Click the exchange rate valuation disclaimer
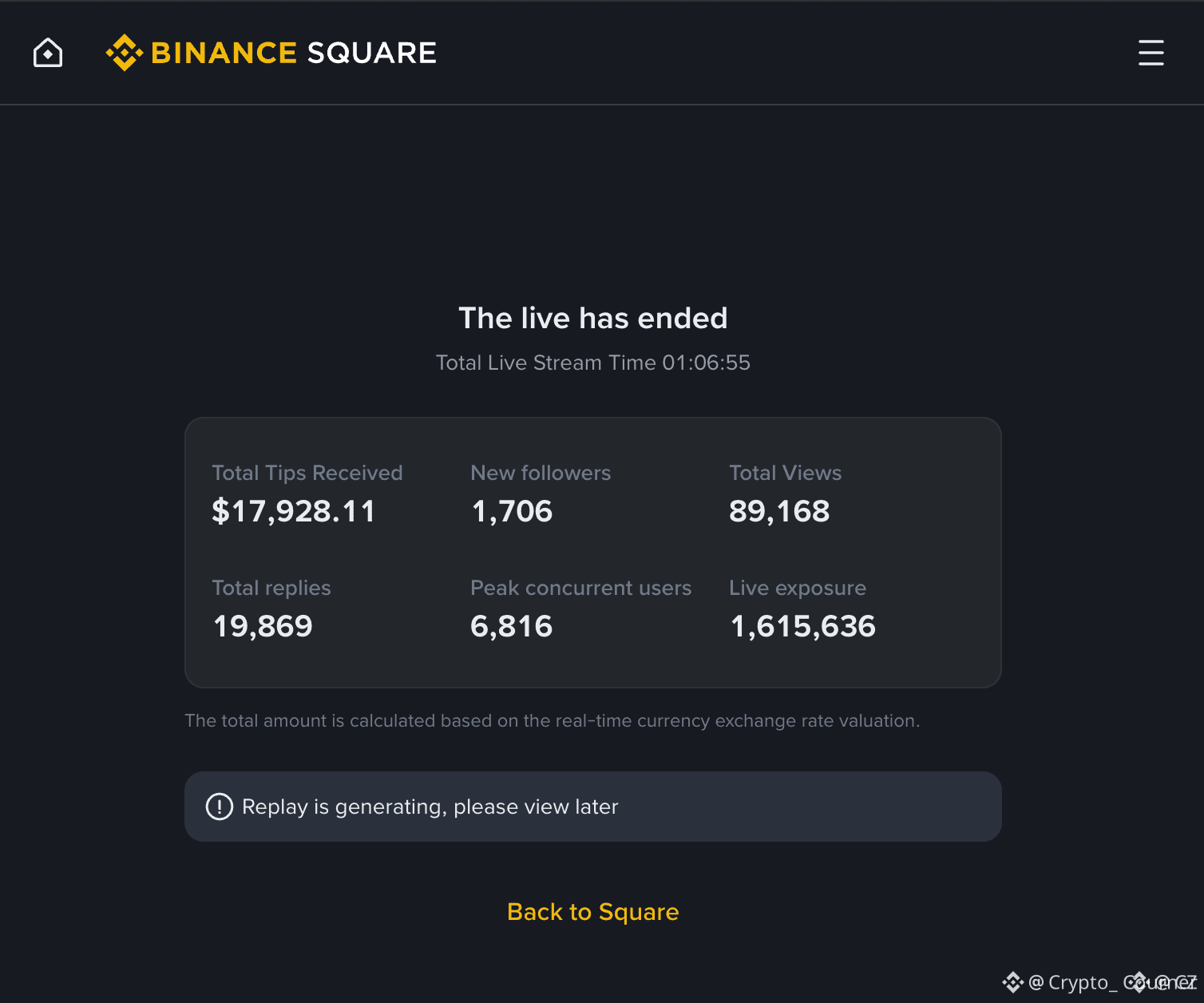 click(x=552, y=720)
